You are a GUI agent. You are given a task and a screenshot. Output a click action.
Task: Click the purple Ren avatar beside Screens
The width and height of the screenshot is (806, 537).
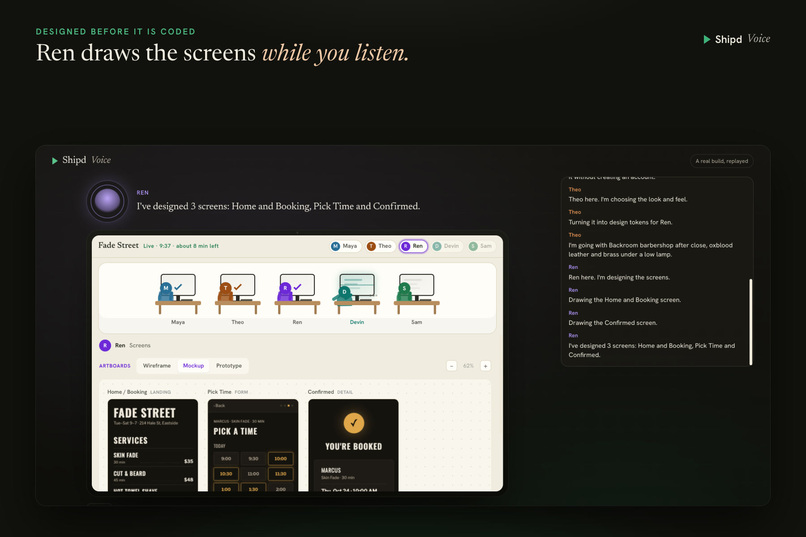105,345
